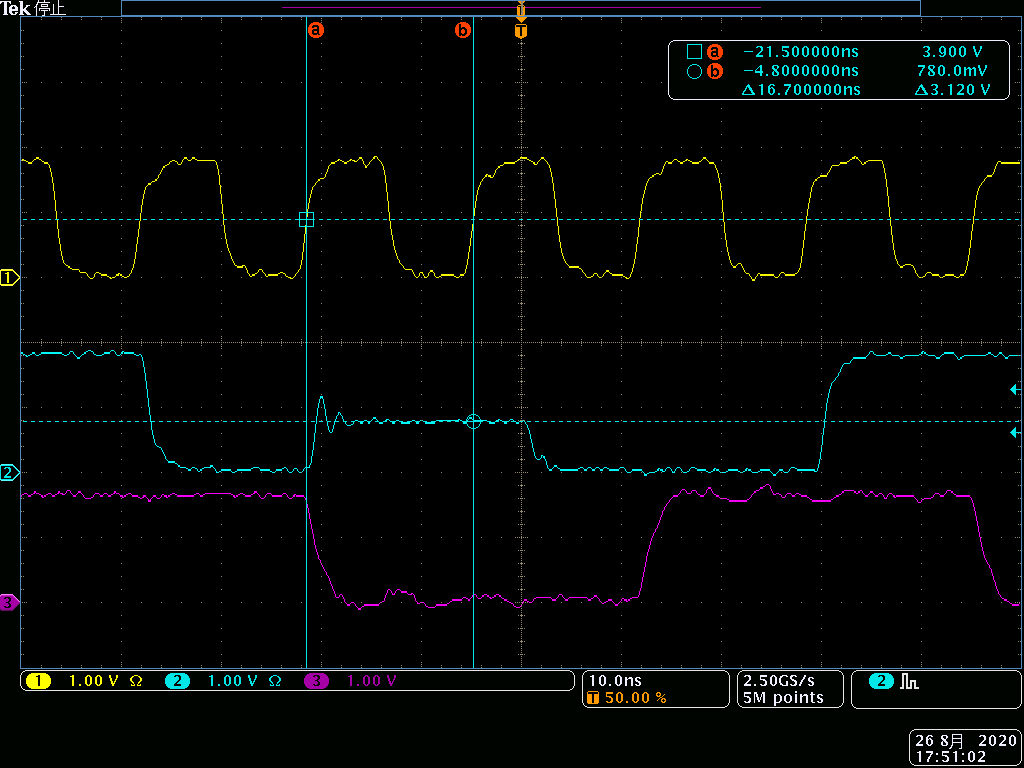
Task: Select the Channel 3 marker on left edge
Action: 8,604
